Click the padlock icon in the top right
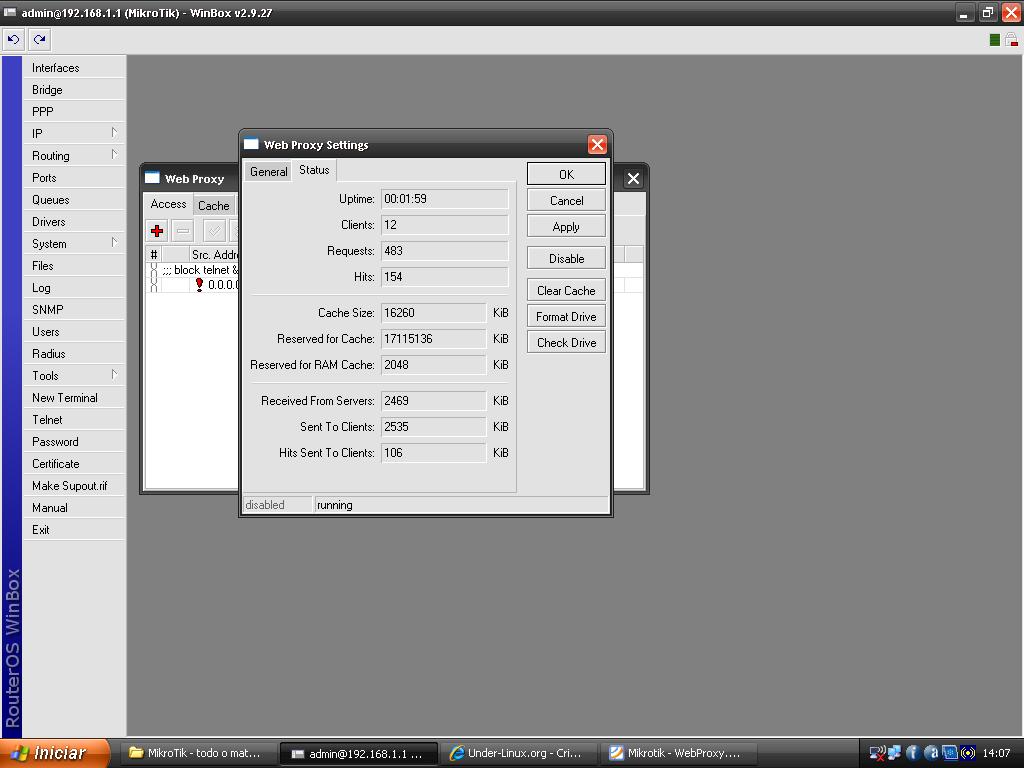Screen dimensions: 1024x768 point(1012,40)
